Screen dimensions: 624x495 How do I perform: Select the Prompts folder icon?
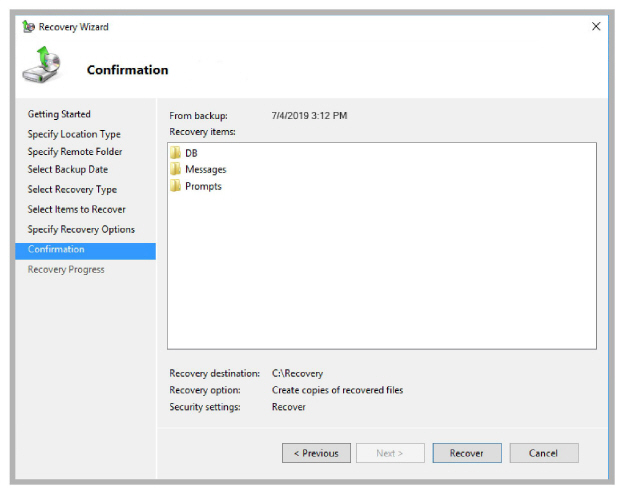click(x=175, y=186)
